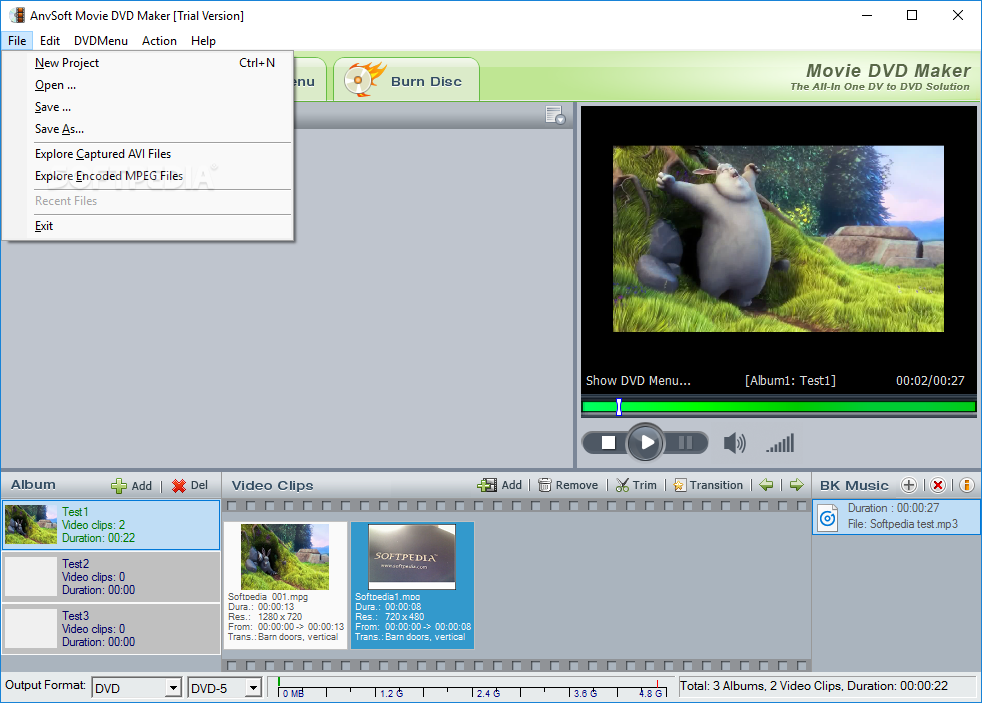Click the Duration : 00:00:27 music entry

point(893,508)
